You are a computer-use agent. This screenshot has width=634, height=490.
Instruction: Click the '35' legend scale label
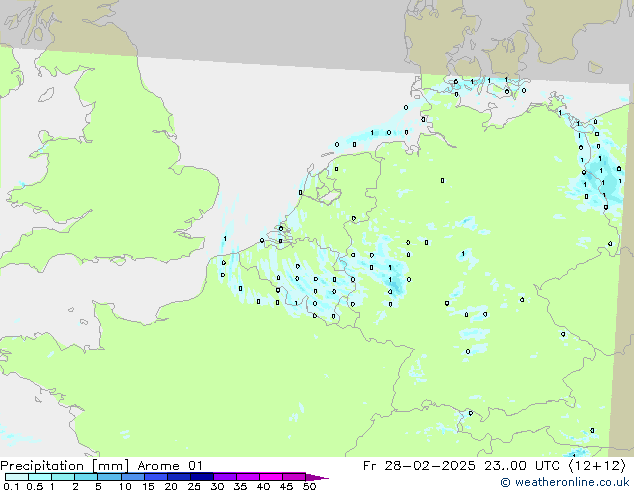tap(240, 486)
